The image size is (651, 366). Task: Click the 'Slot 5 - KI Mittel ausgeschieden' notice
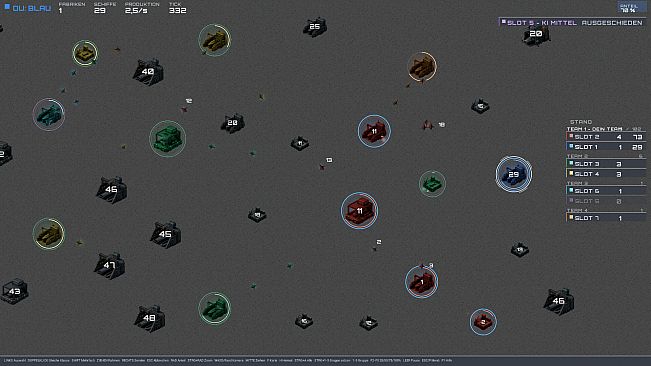[x=572, y=22]
